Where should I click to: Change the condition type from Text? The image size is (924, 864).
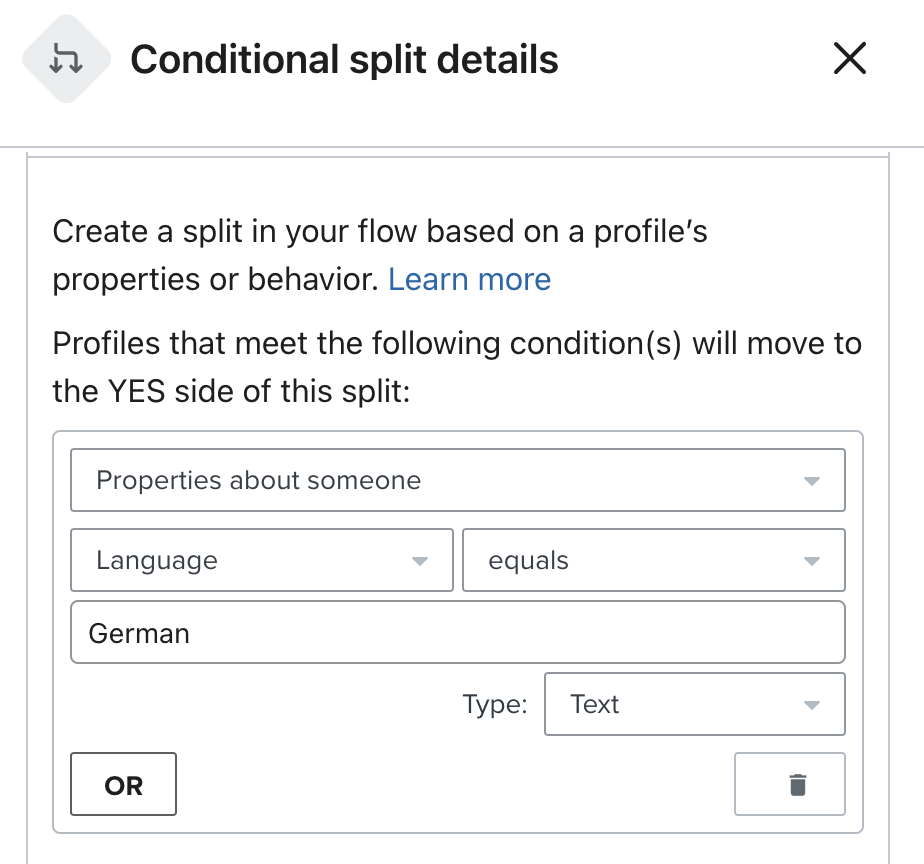[x=694, y=704]
